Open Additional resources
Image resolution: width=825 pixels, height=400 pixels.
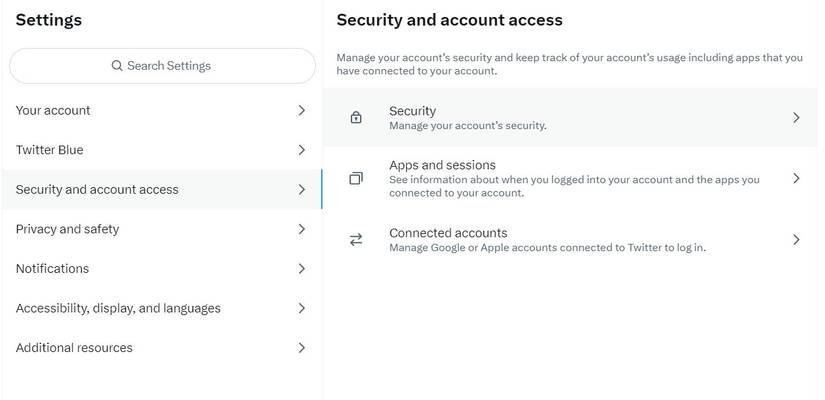click(x=162, y=347)
